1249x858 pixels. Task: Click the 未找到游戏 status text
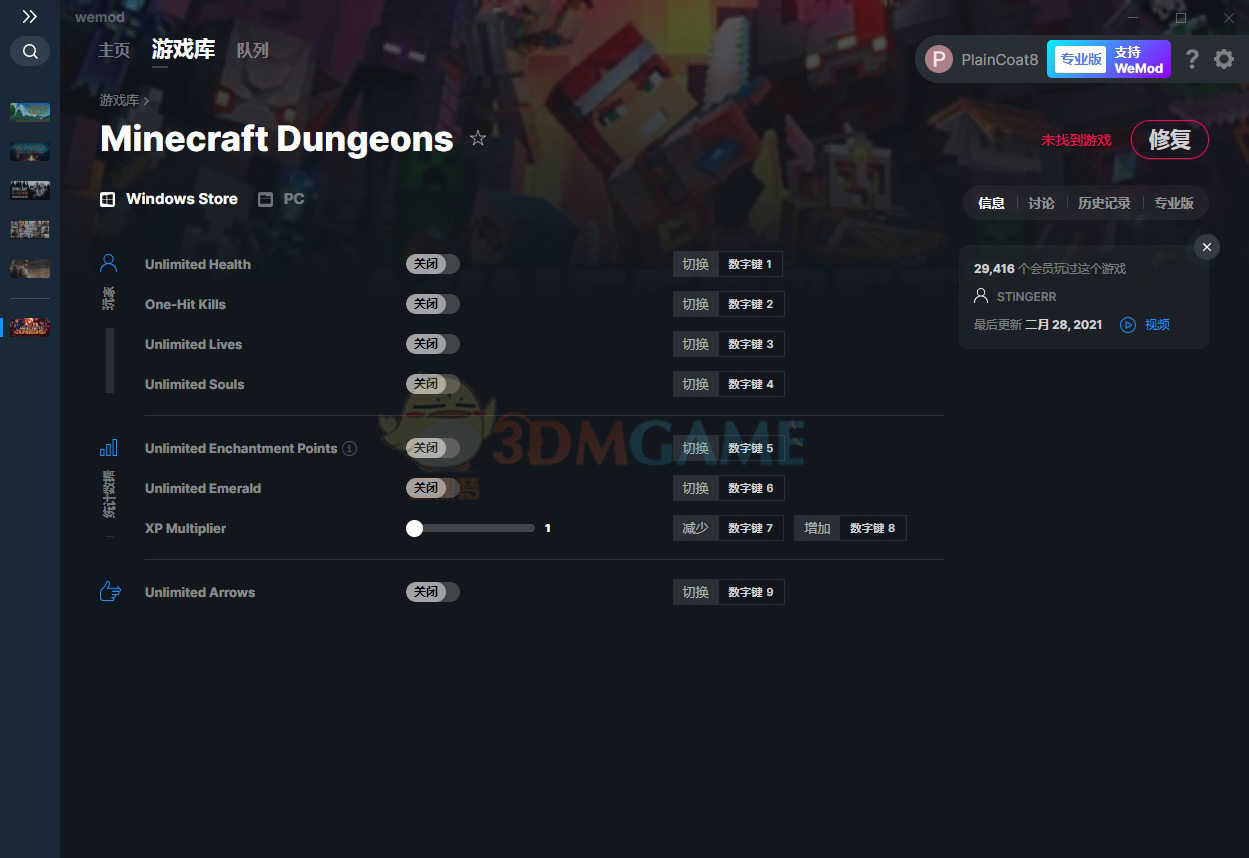(x=1076, y=140)
